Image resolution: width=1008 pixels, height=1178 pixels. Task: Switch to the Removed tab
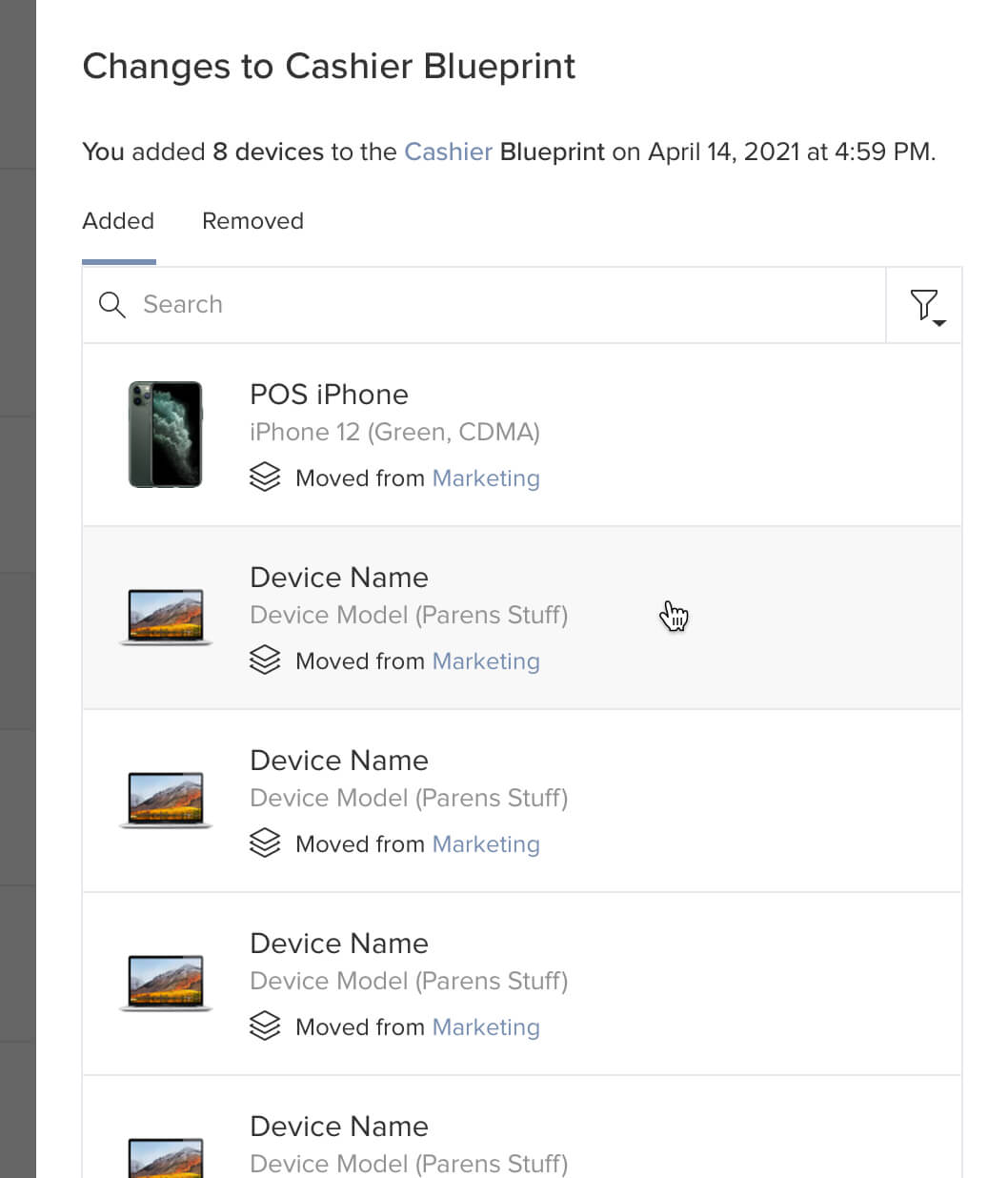(x=252, y=221)
